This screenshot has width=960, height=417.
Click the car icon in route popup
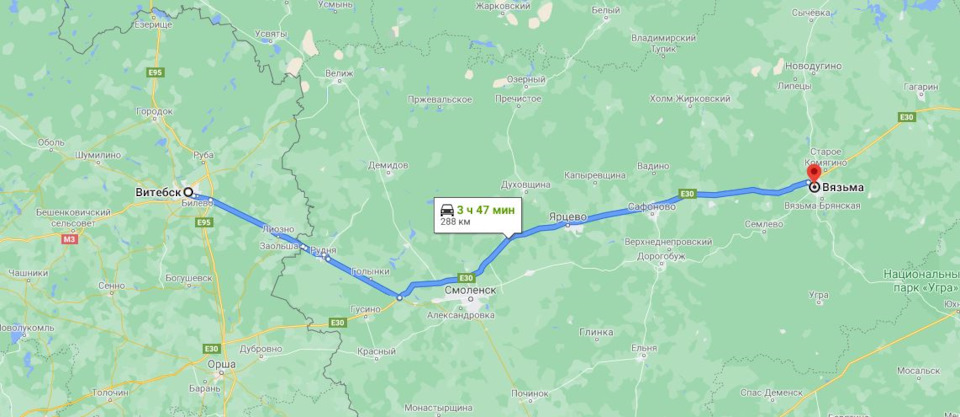tap(448, 209)
